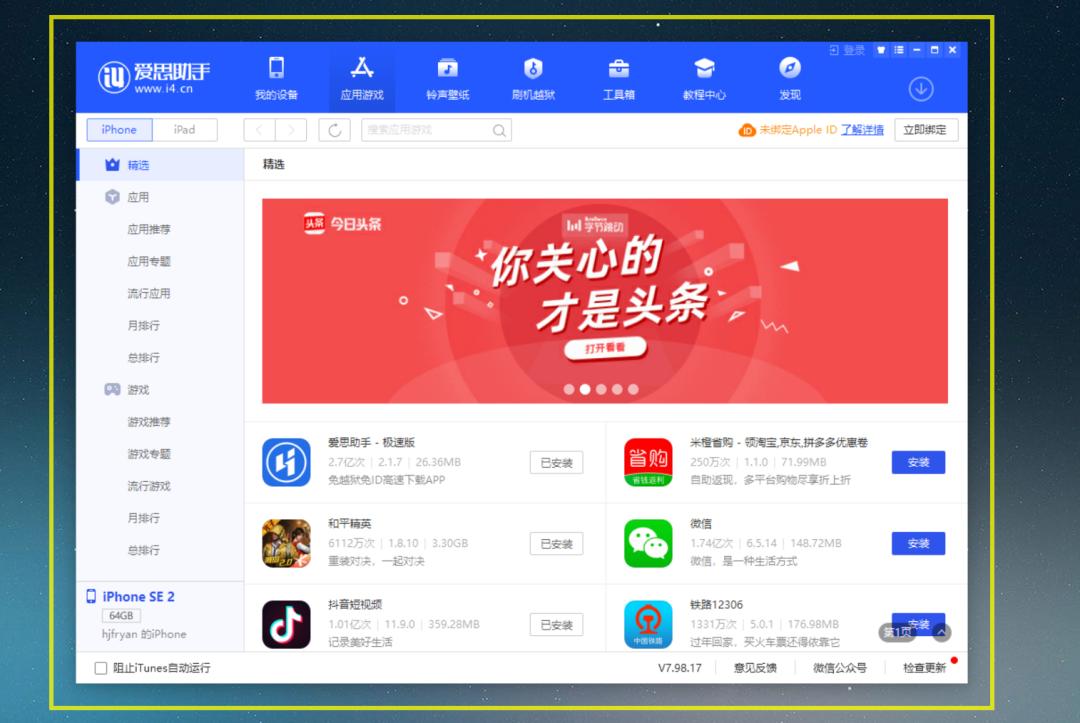
Task: Click 意见反馈 in status bar
Action: pyautogui.click(x=755, y=668)
